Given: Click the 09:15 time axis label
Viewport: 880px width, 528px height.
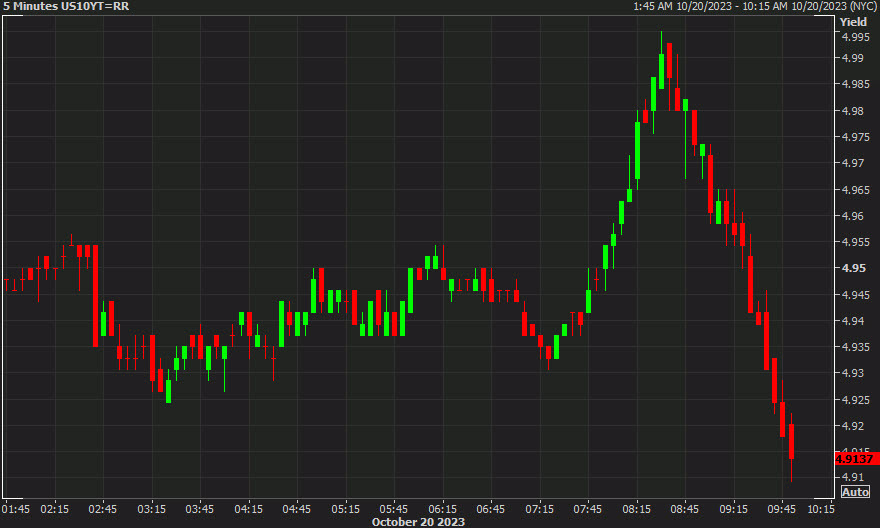Looking at the screenshot, I should coord(734,509).
